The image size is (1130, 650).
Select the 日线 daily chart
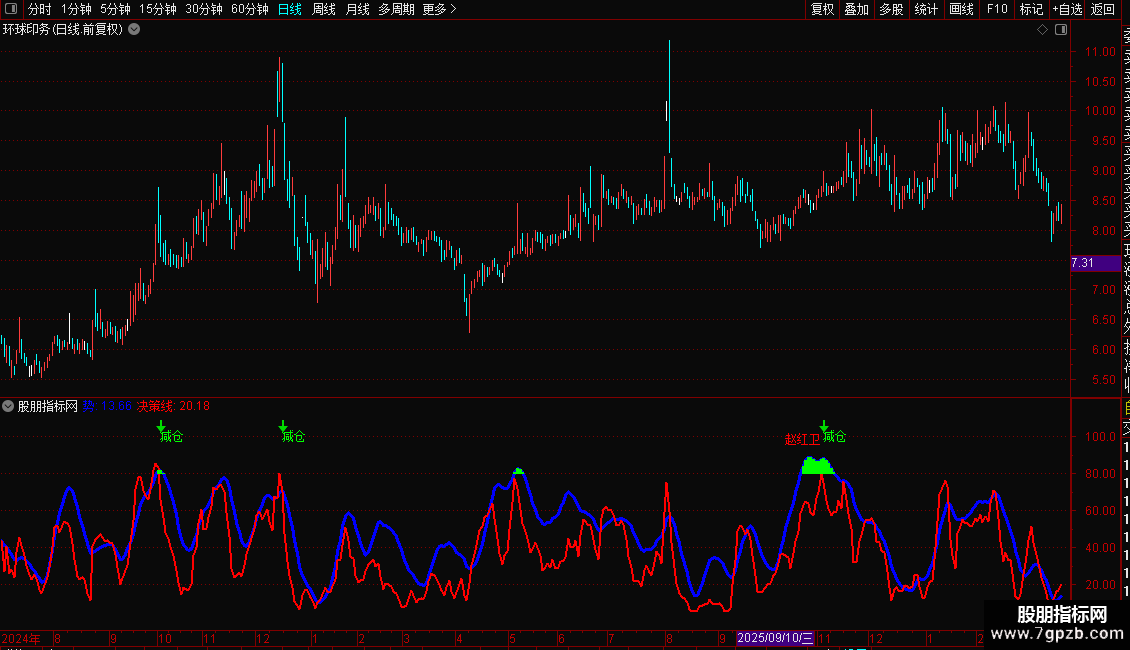290,9
